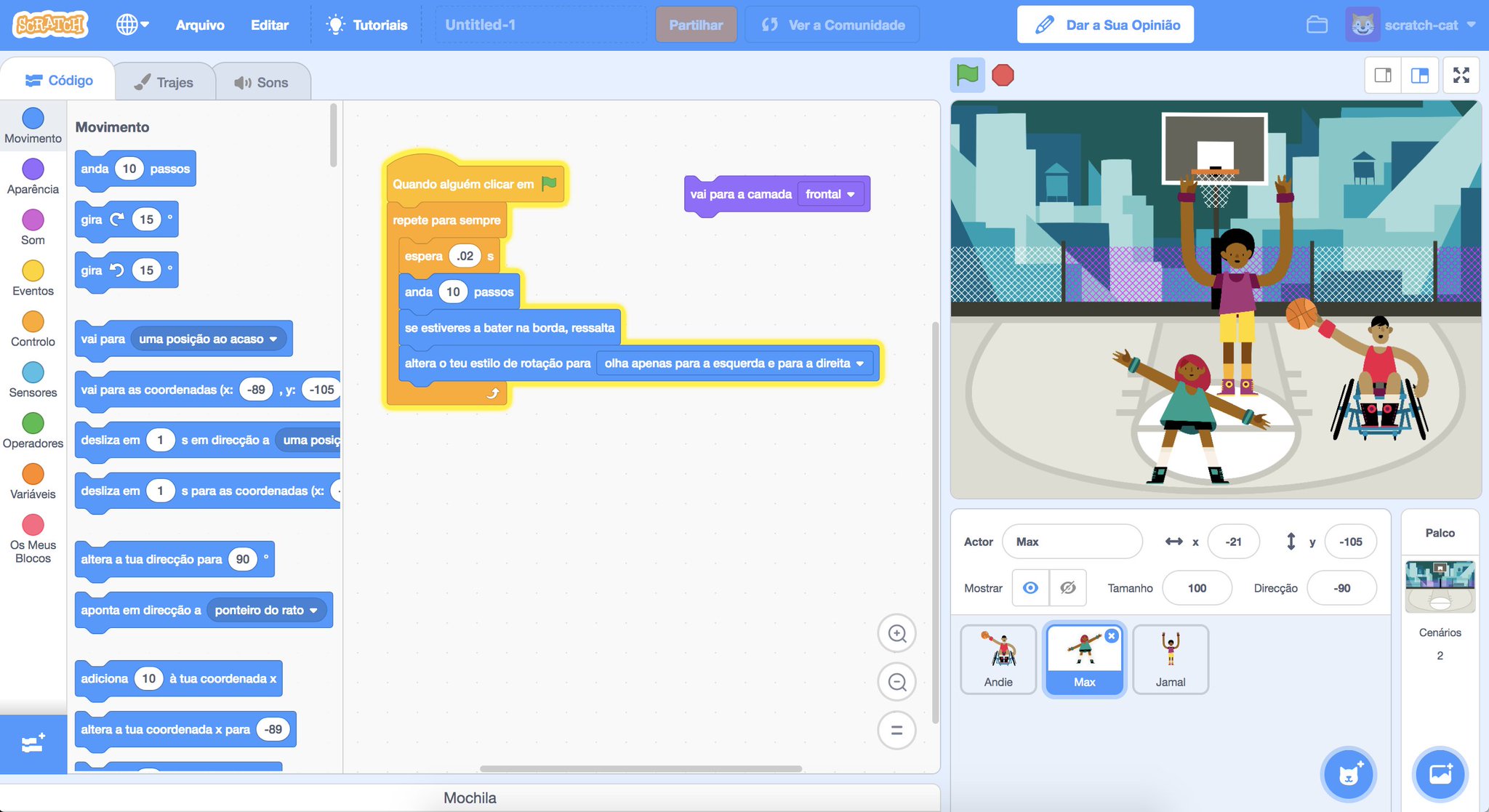Image resolution: width=1489 pixels, height=812 pixels.
Task: Switch to the Trajes tab
Action: click(164, 82)
